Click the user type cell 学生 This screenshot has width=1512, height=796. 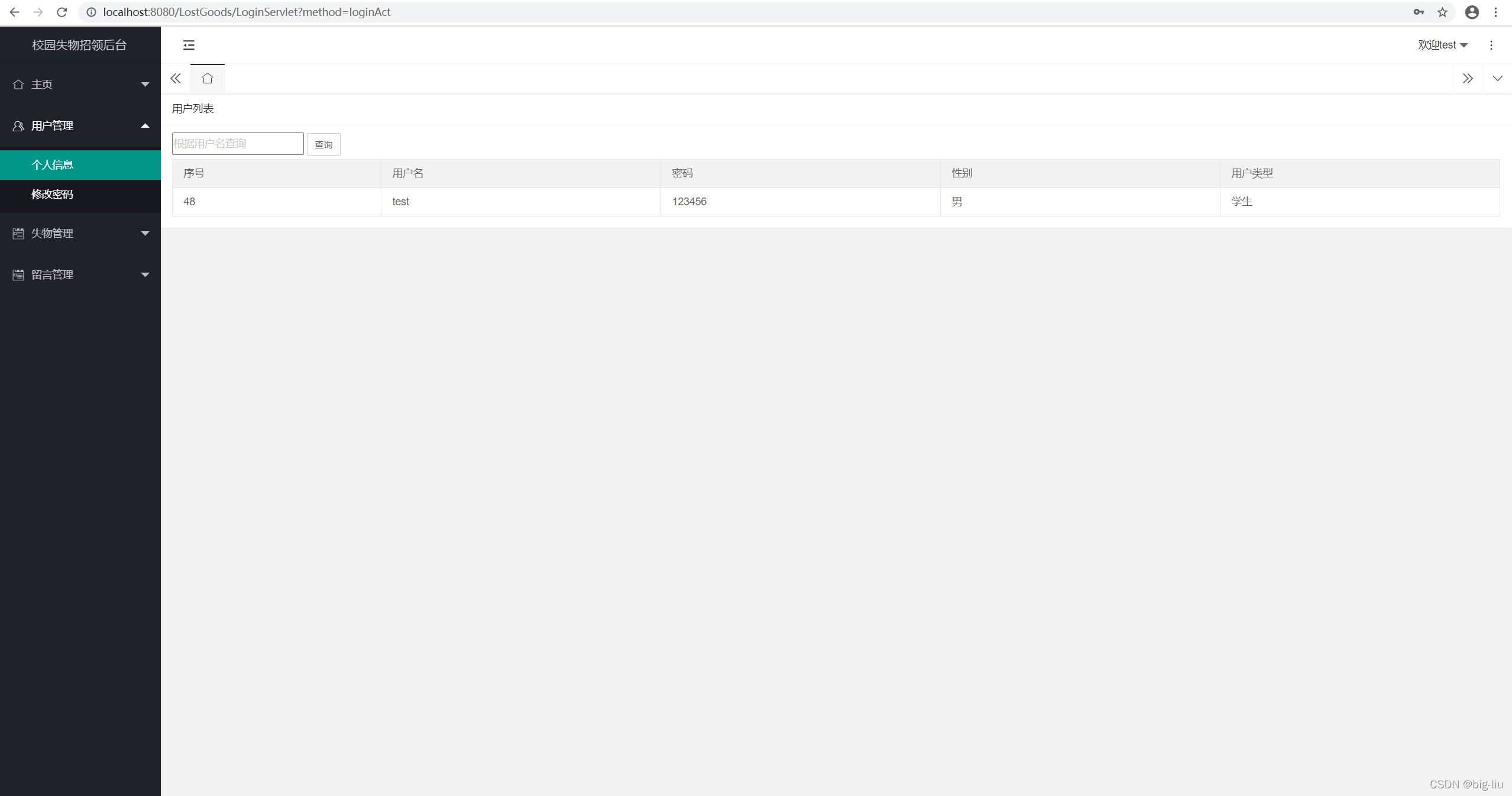click(x=1359, y=202)
